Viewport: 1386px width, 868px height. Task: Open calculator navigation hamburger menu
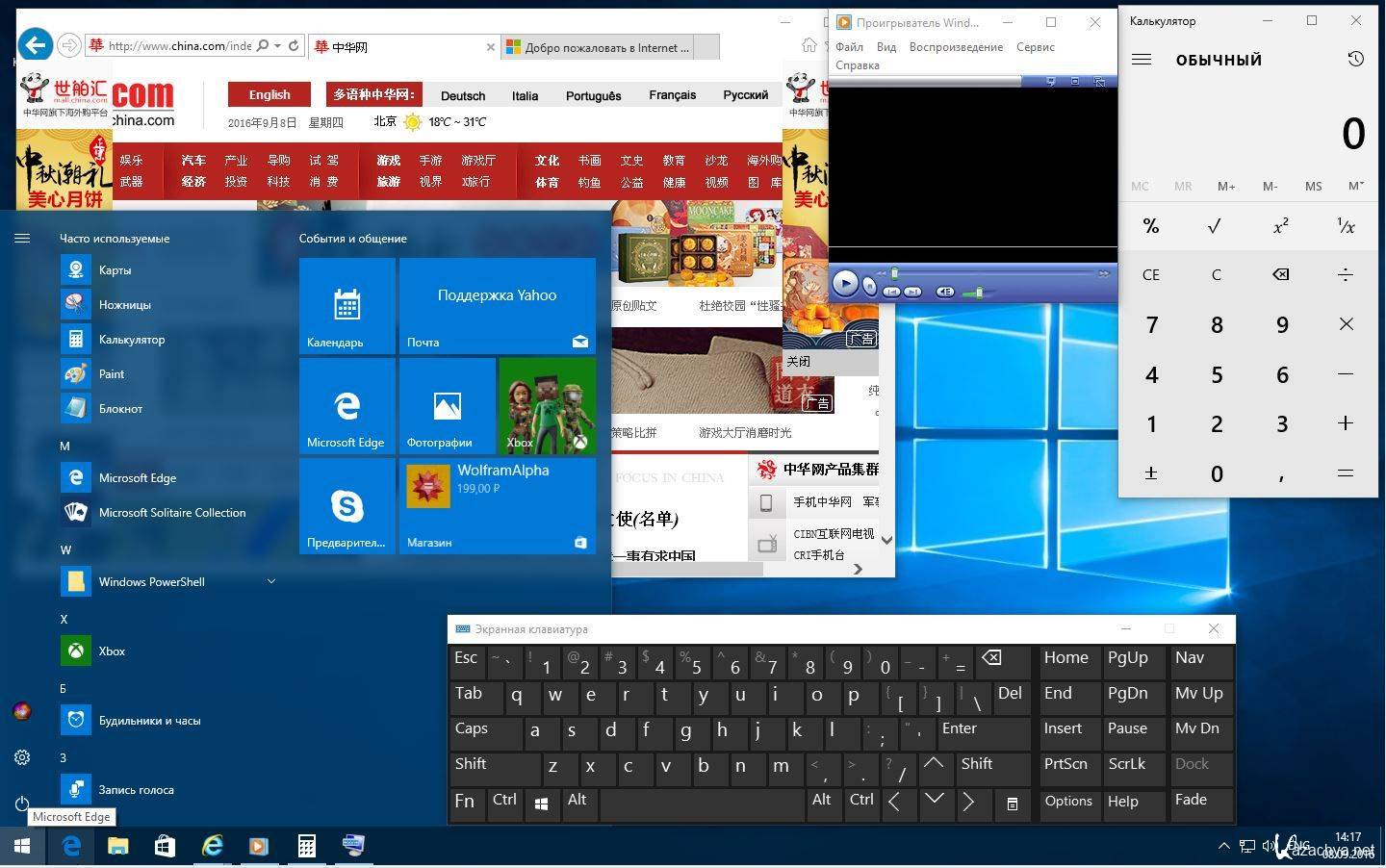pos(1142,60)
